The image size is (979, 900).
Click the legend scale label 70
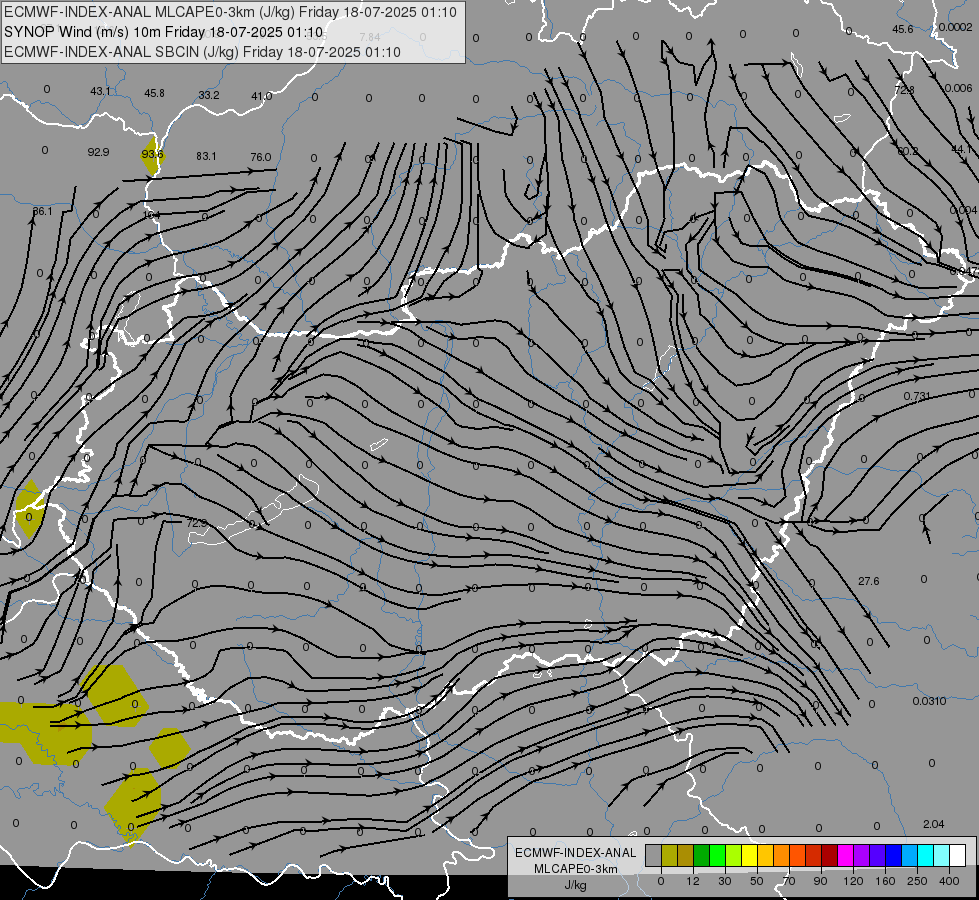click(x=789, y=881)
